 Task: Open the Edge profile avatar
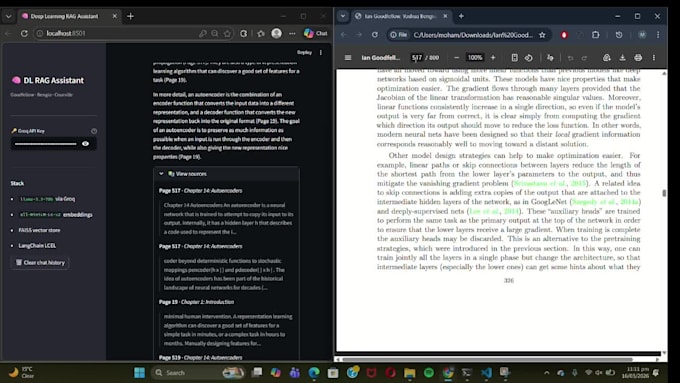pyautogui.click(x=276, y=33)
